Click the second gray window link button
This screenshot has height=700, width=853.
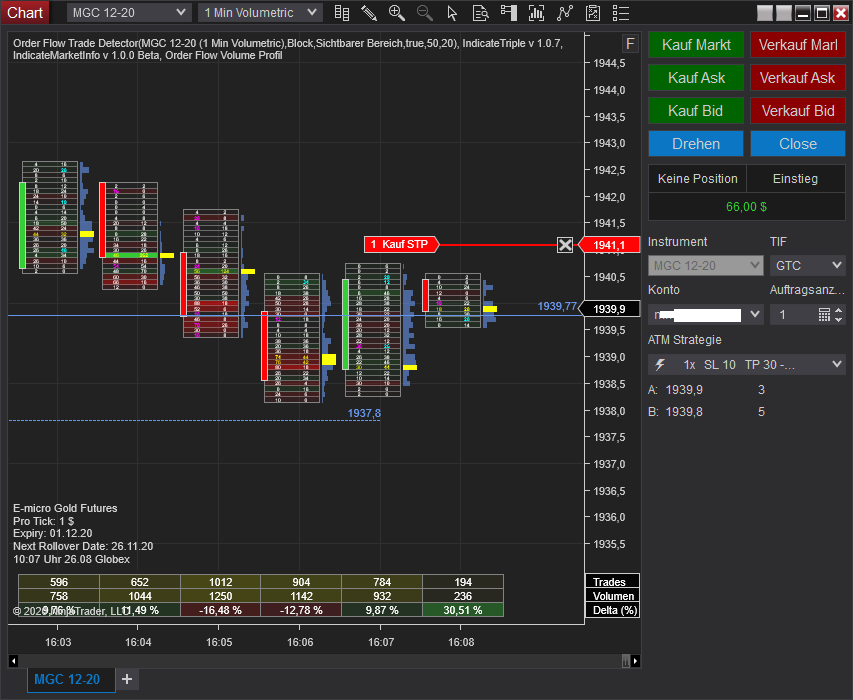click(x=783, y=13)
